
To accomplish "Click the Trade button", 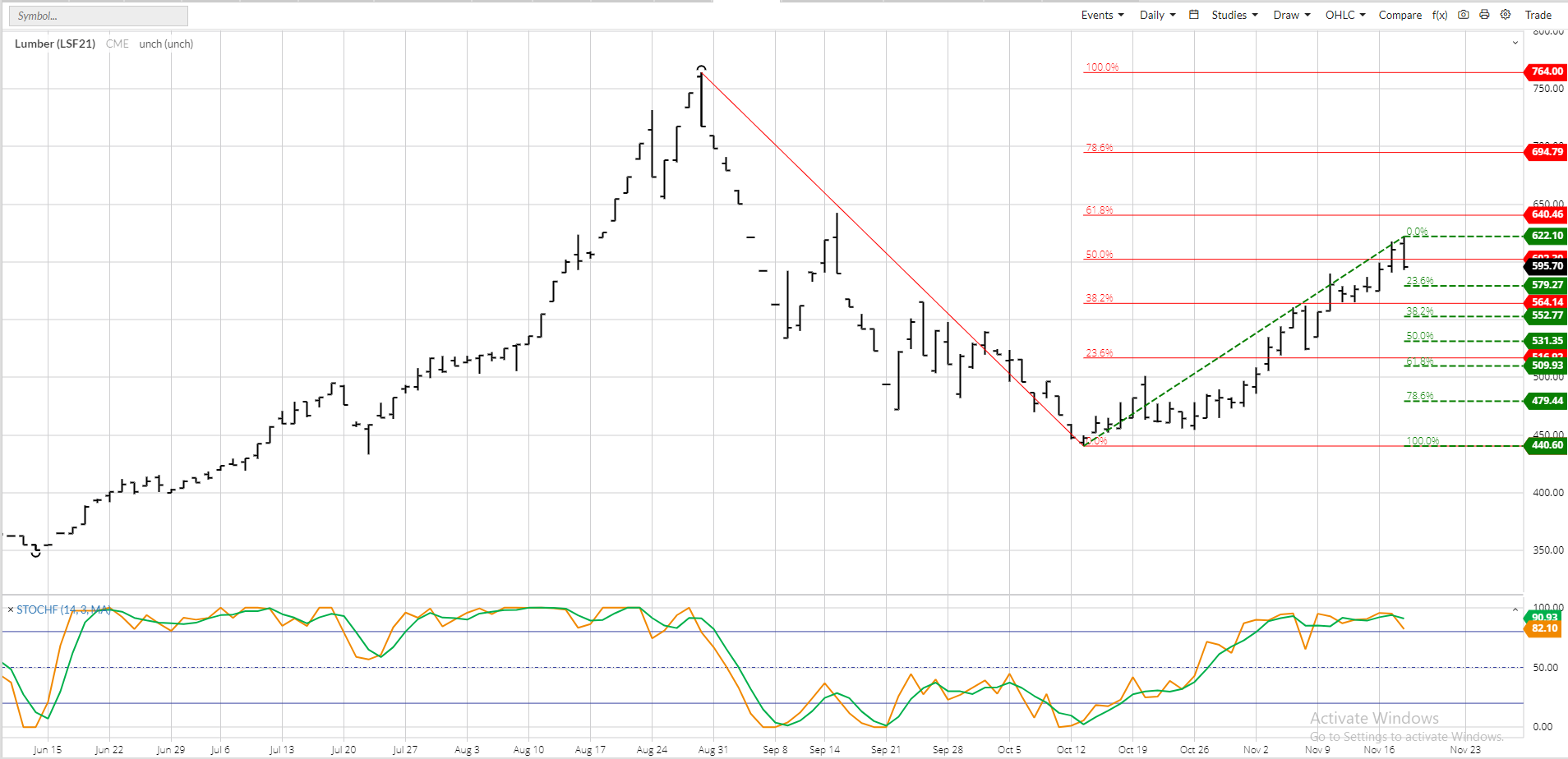I will click(x=1538, y=15).
